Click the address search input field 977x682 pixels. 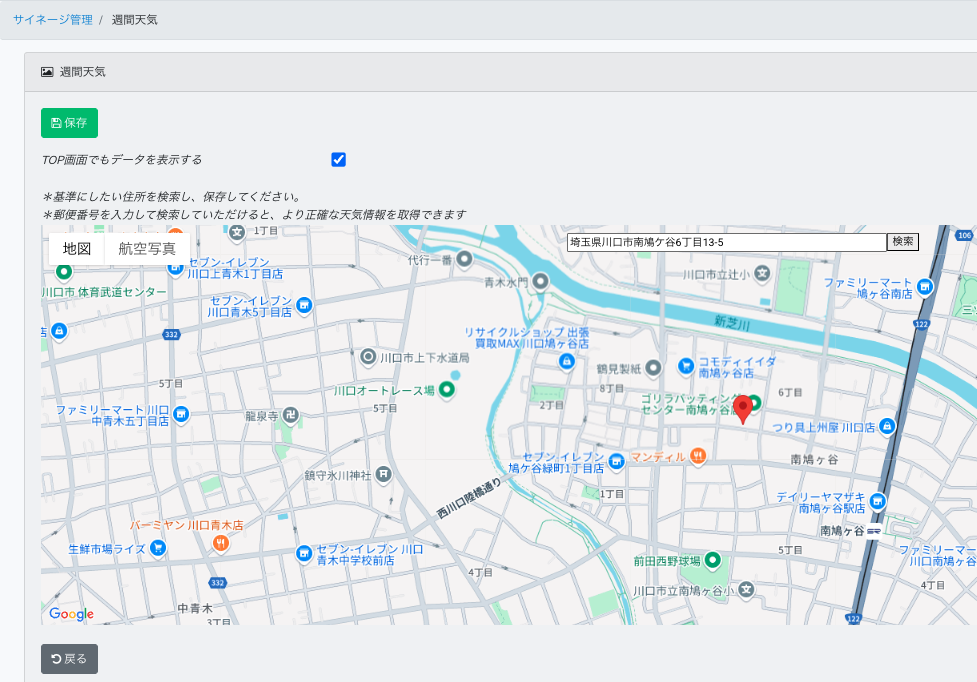coord(727,242)
